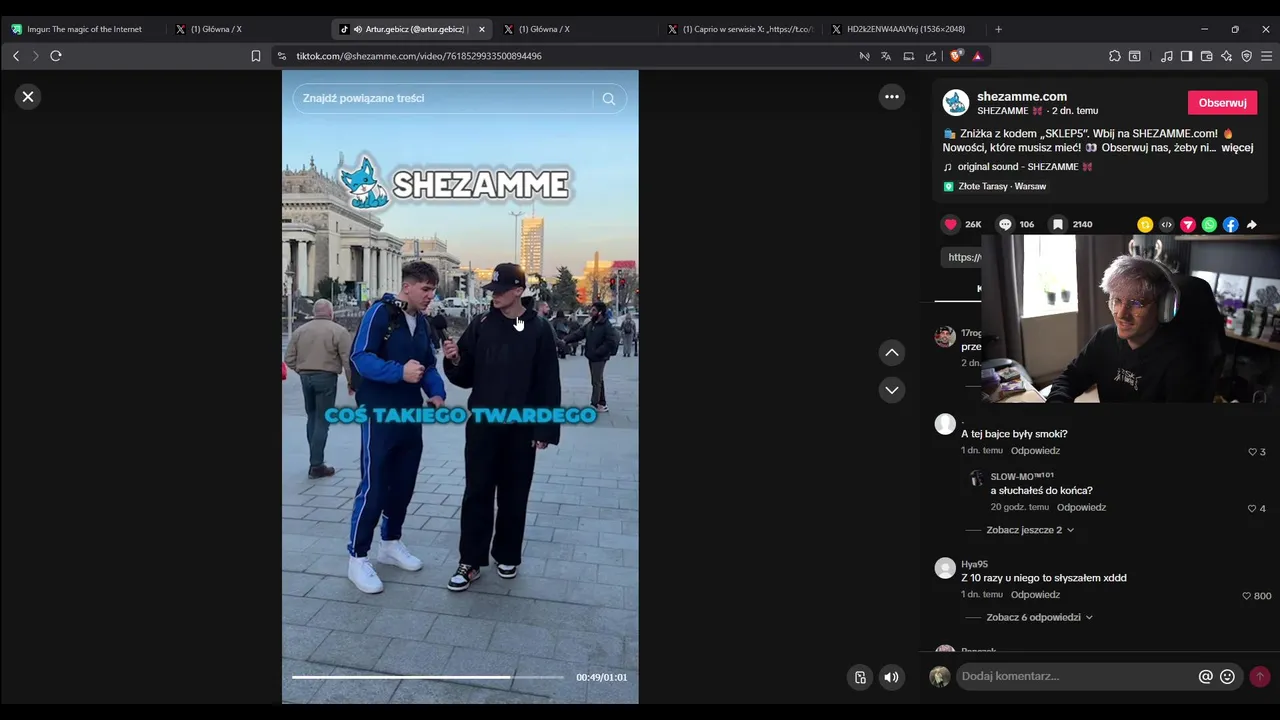Screen dimensions: 1280x720
Task: Post the comment with the red arrow button
Action: 1259,677
